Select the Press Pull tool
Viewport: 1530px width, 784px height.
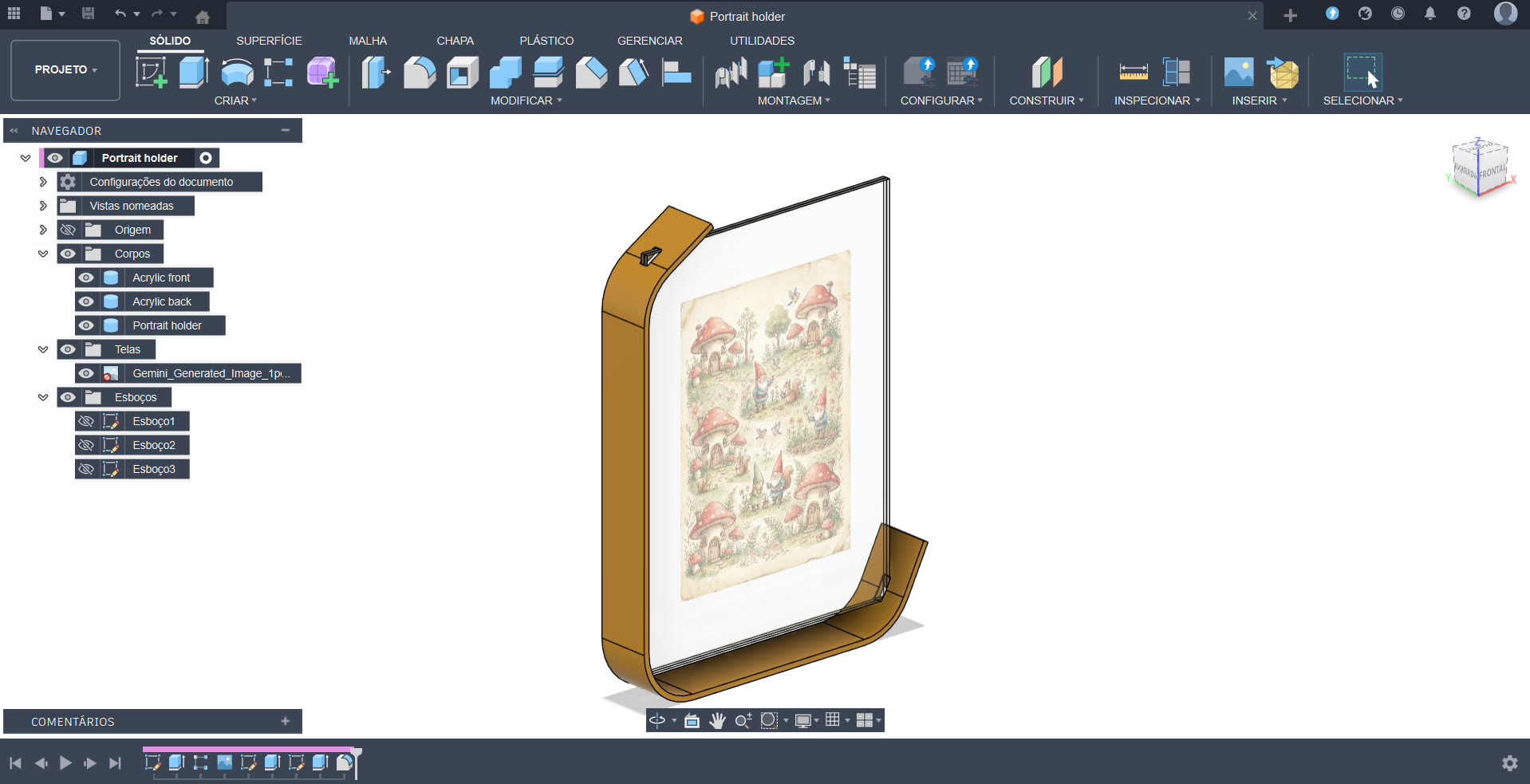(x=376, y=73)
